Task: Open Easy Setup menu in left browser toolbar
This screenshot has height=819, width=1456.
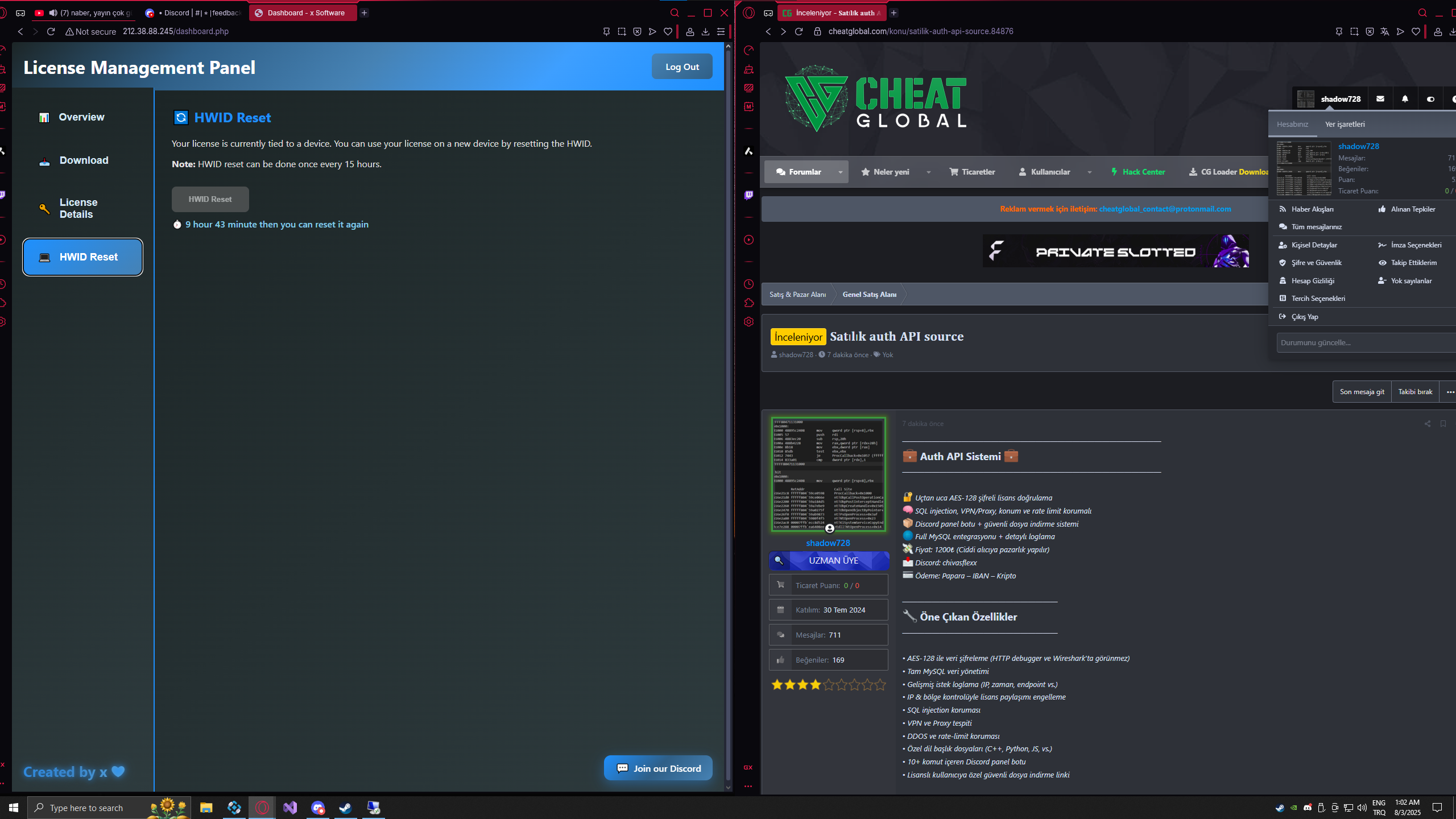Action: (x=721, y=32)
